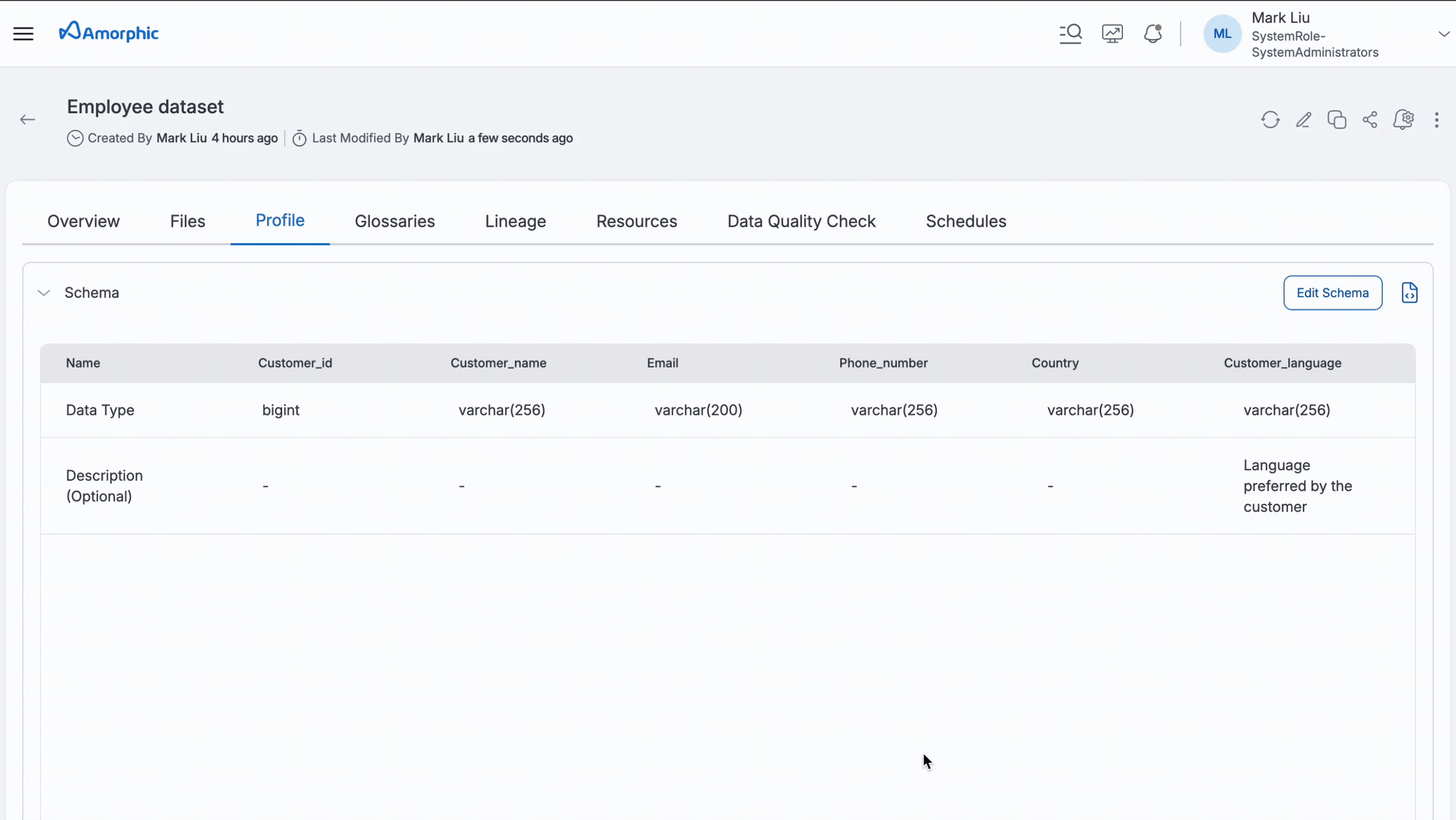Click the Amorphic logo

(x=109, y=32)
